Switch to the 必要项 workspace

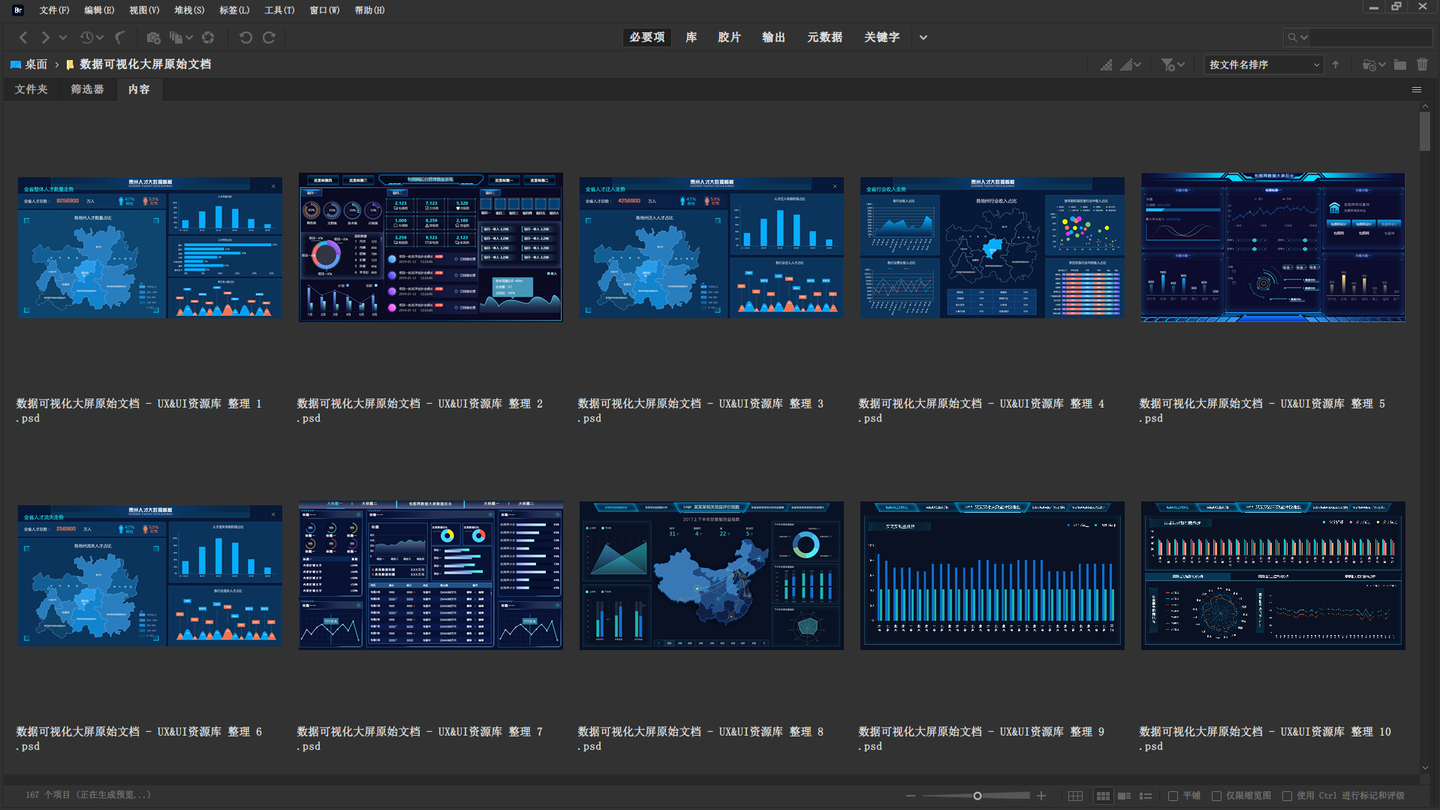click(x=647, y=37)
